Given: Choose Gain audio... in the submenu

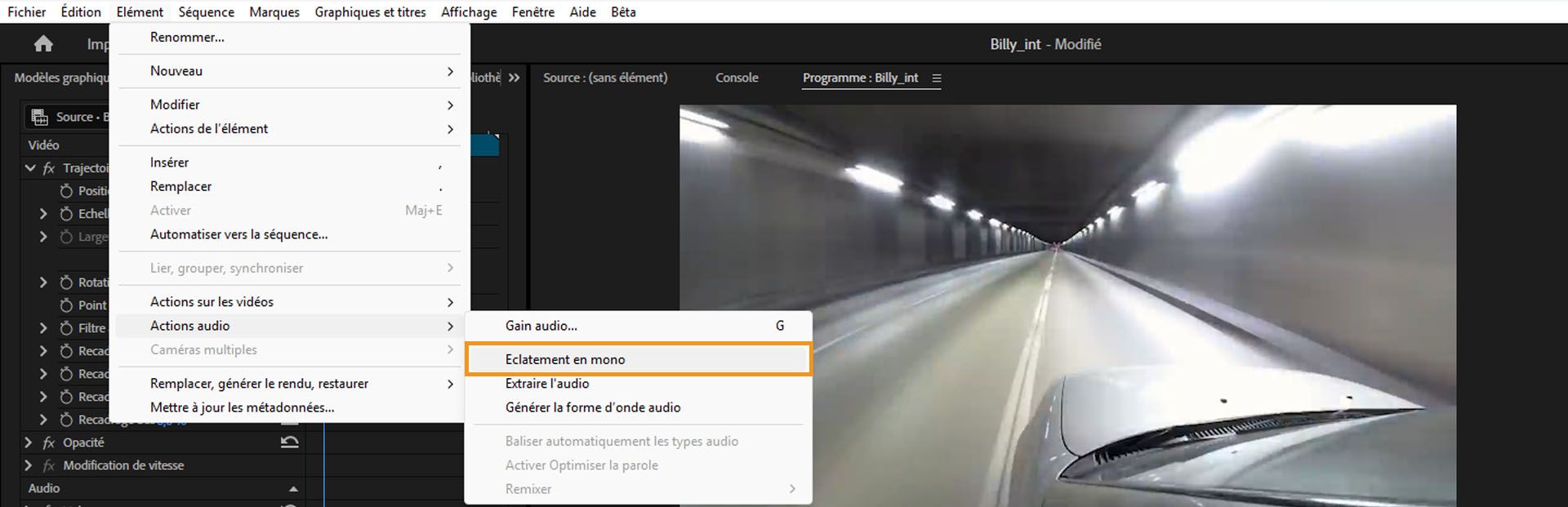Looking at the screenshot, I should [x=639, y=326].
